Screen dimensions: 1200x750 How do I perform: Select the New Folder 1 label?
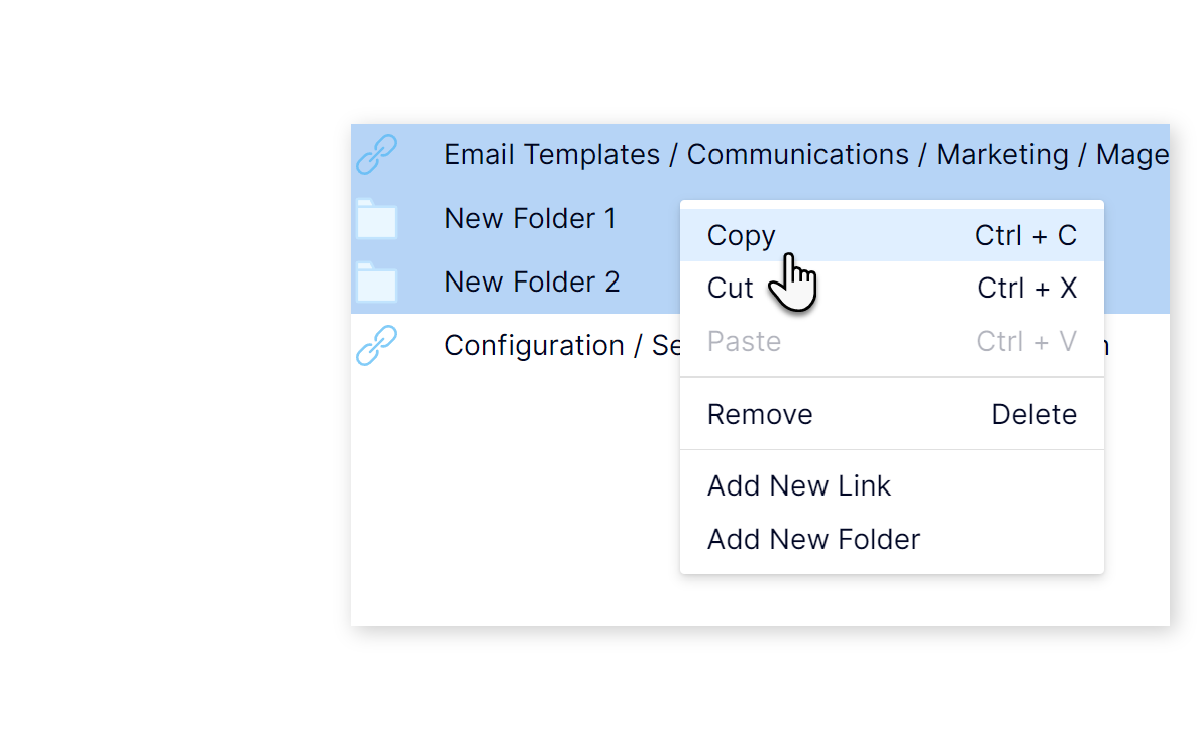pyautogui.click(x=530, y=218)
